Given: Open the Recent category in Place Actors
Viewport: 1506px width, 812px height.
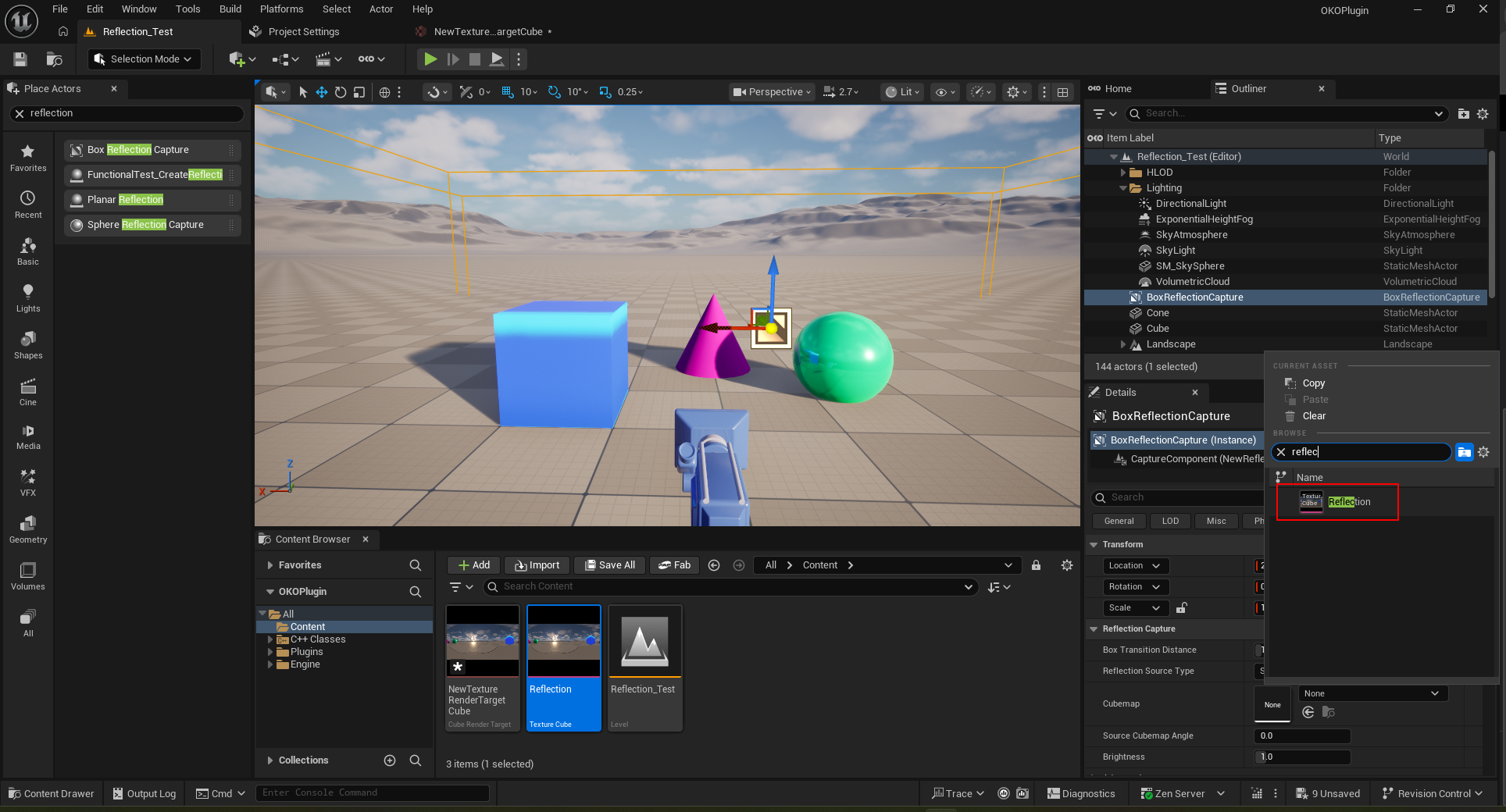Looking at the screenshot, I should click(x=28, y=205).
